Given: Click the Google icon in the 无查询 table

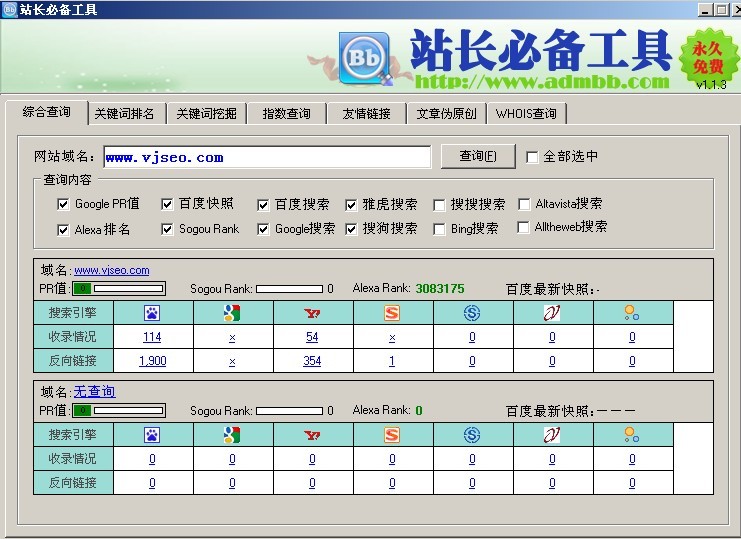Looking at the screenshot, I should (232, 435).
